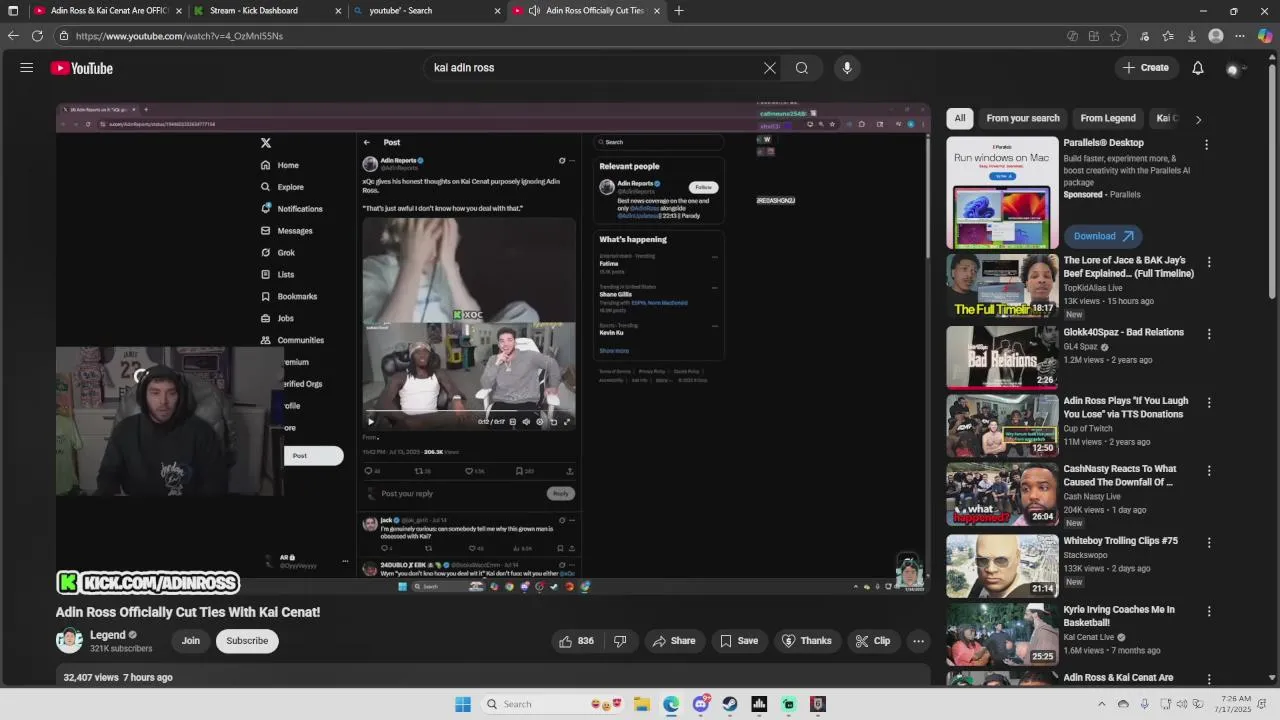1280x720 pixels.
Task: Dislike the video with thumbs down
Action: pyautogui.click(x=620, y=641)
